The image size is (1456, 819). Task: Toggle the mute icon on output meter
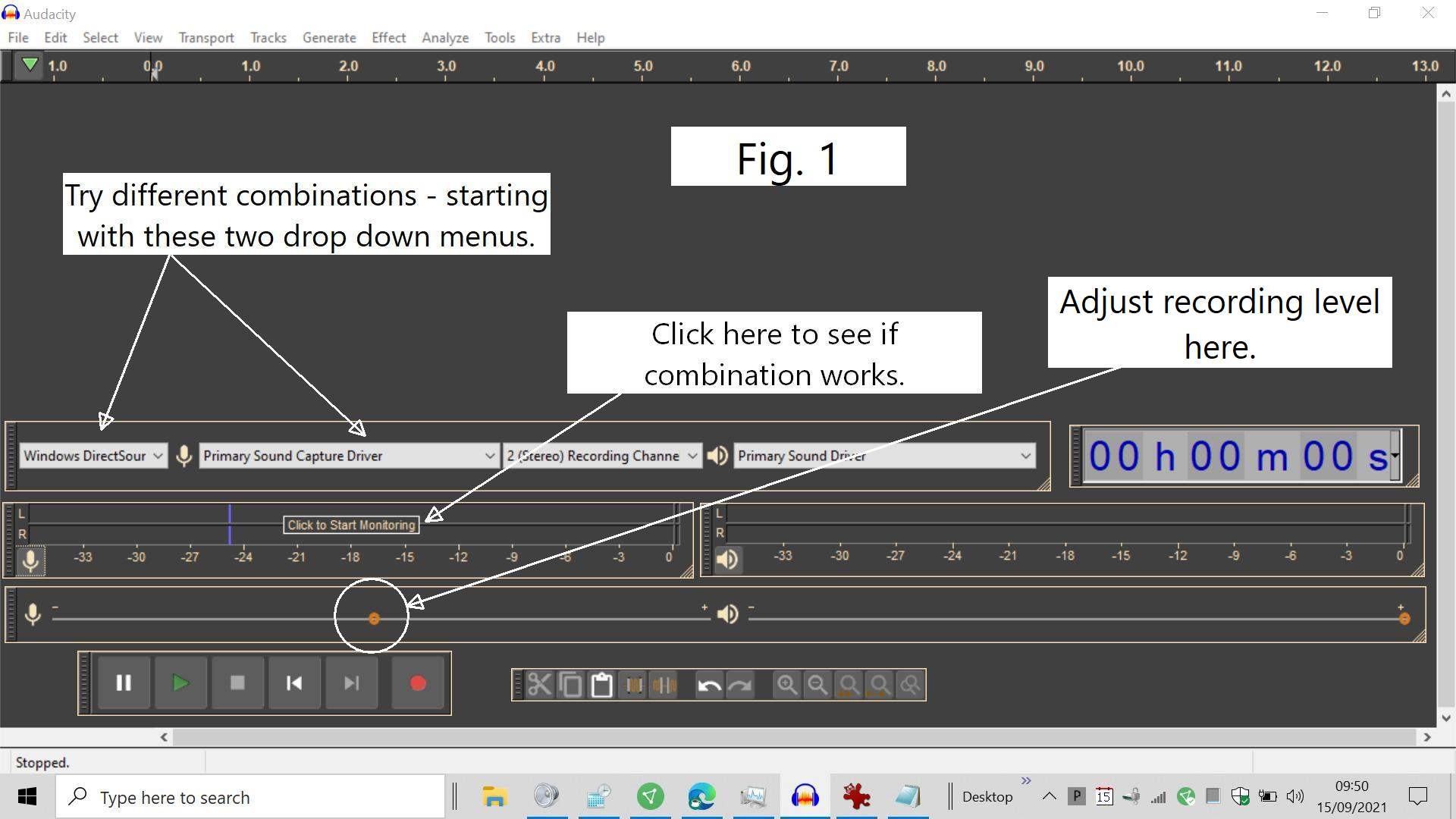tap(726, 558)
